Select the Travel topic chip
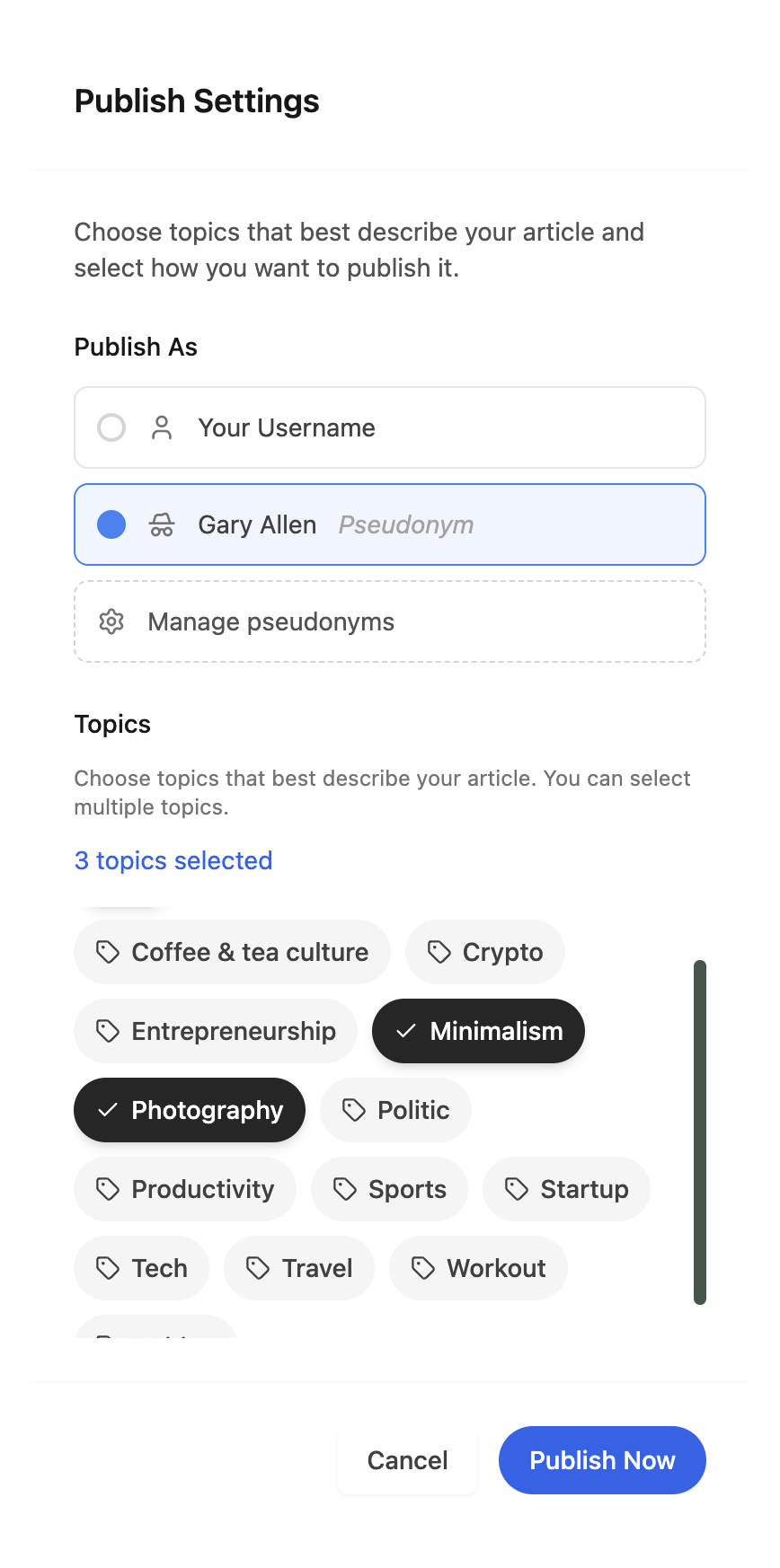The height and width of the screenshot is (1568, 780). click(x=299, y=1268)
